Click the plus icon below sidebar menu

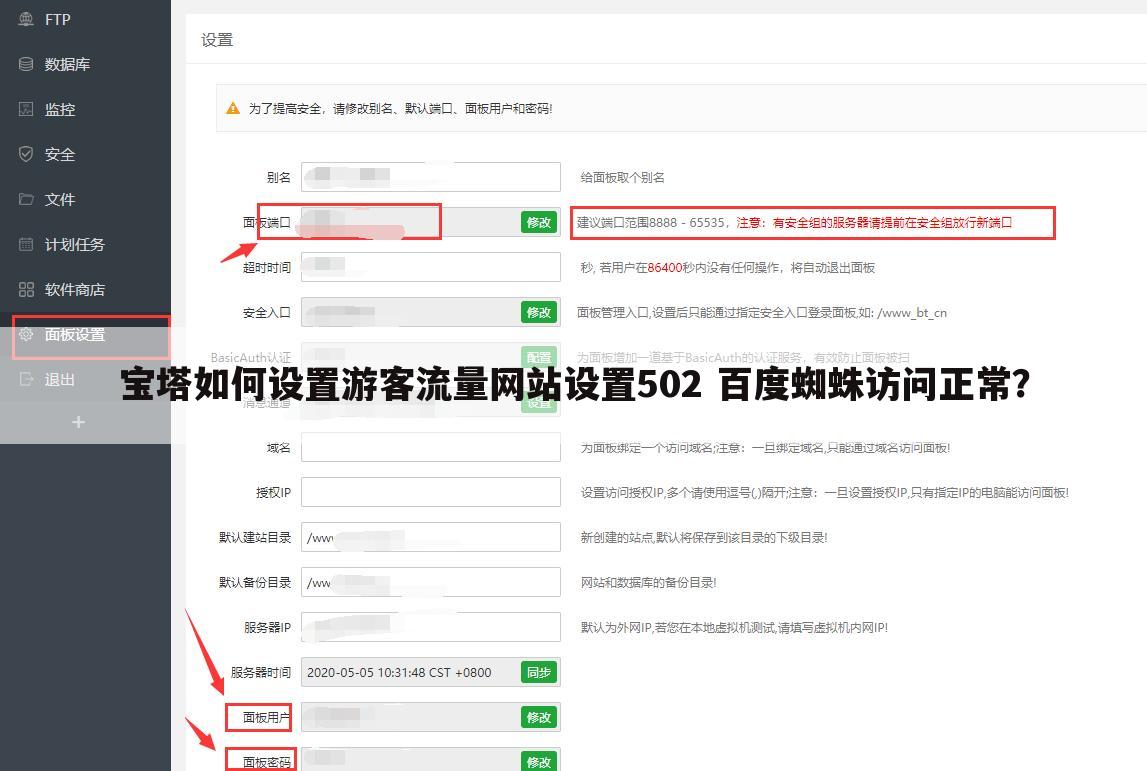(78, 422)
